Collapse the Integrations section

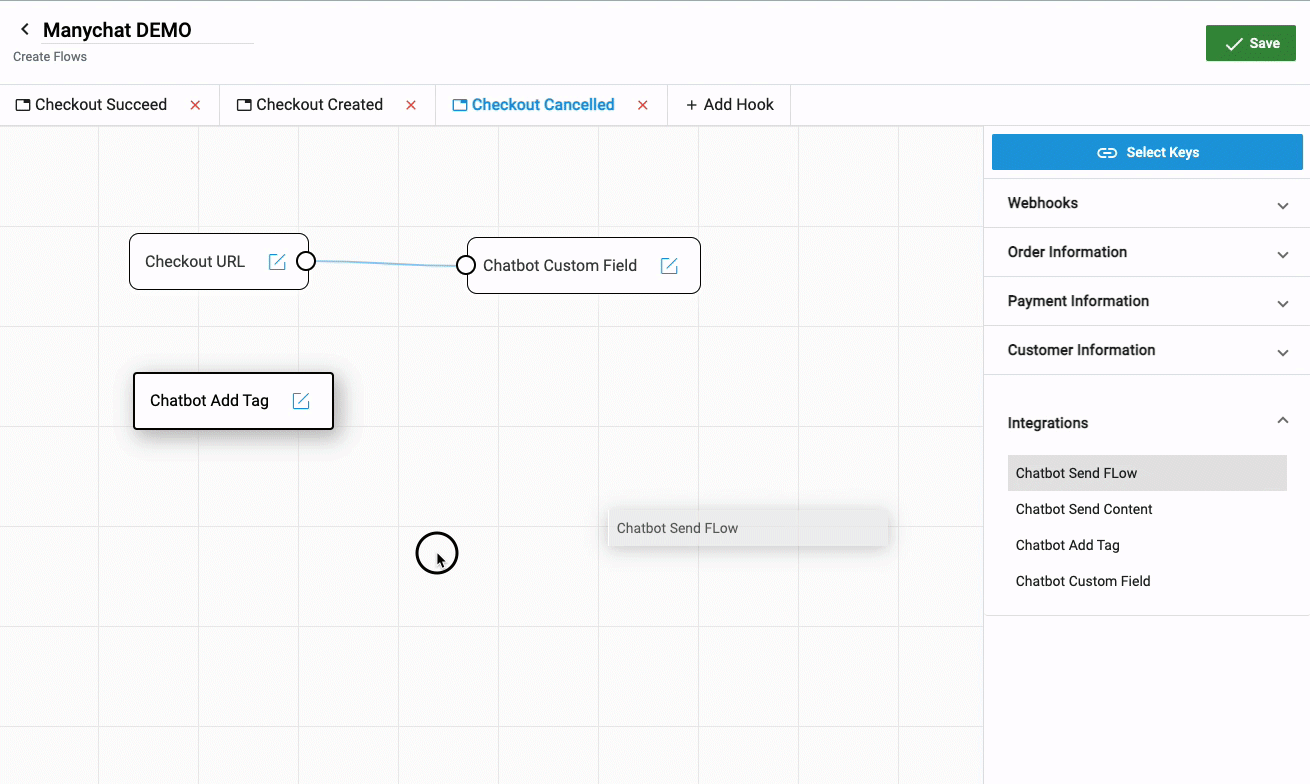point(1283,421)
